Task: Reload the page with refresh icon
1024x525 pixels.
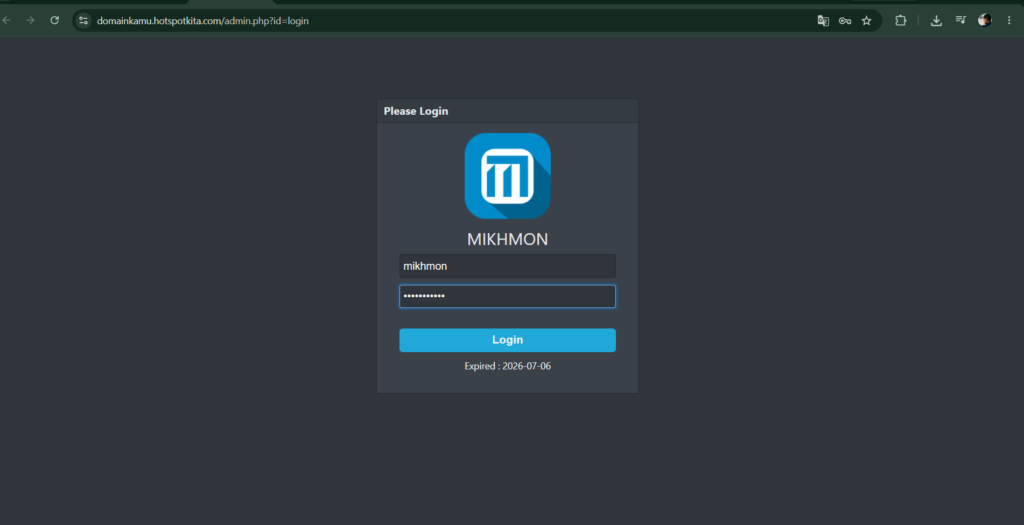Action: coord(55,20)
